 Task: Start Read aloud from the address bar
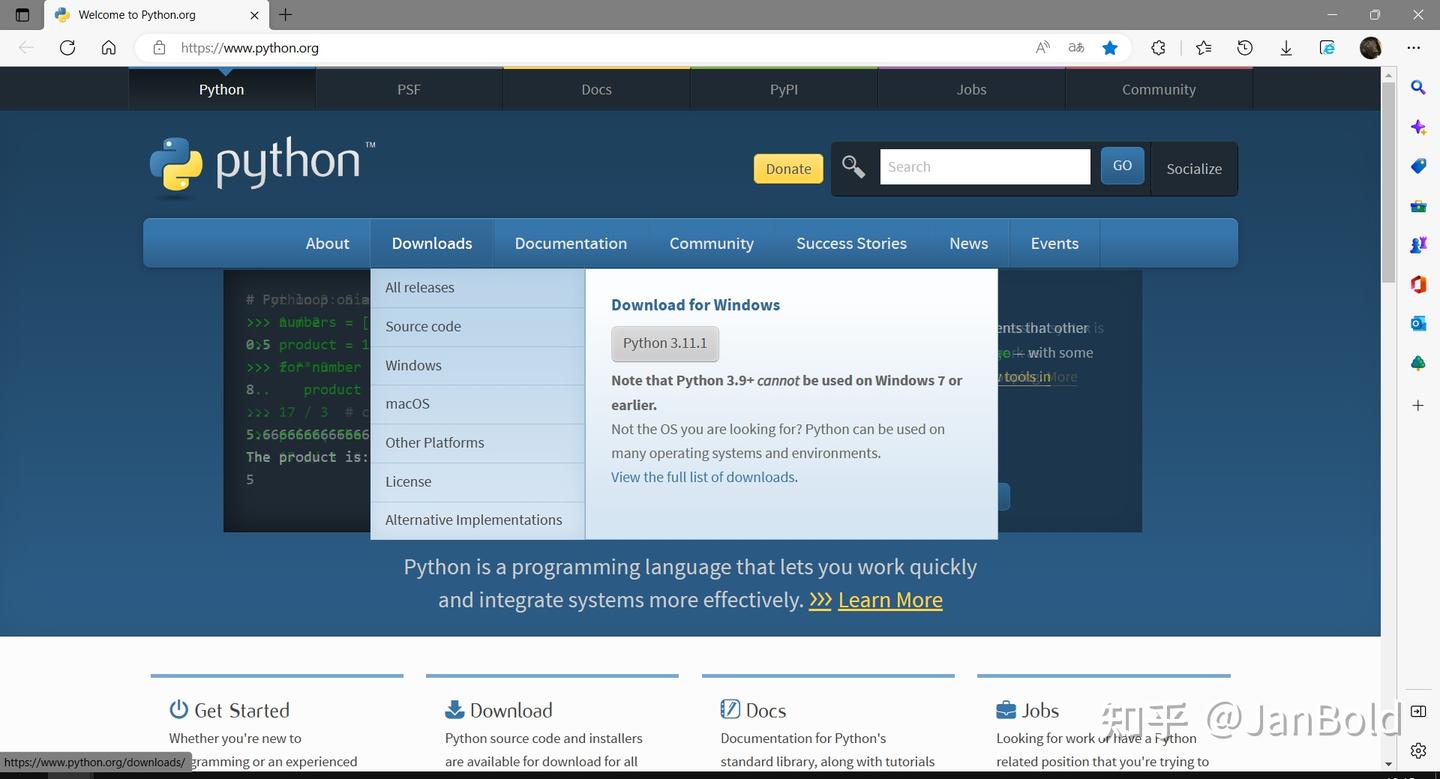point(1043,47)
